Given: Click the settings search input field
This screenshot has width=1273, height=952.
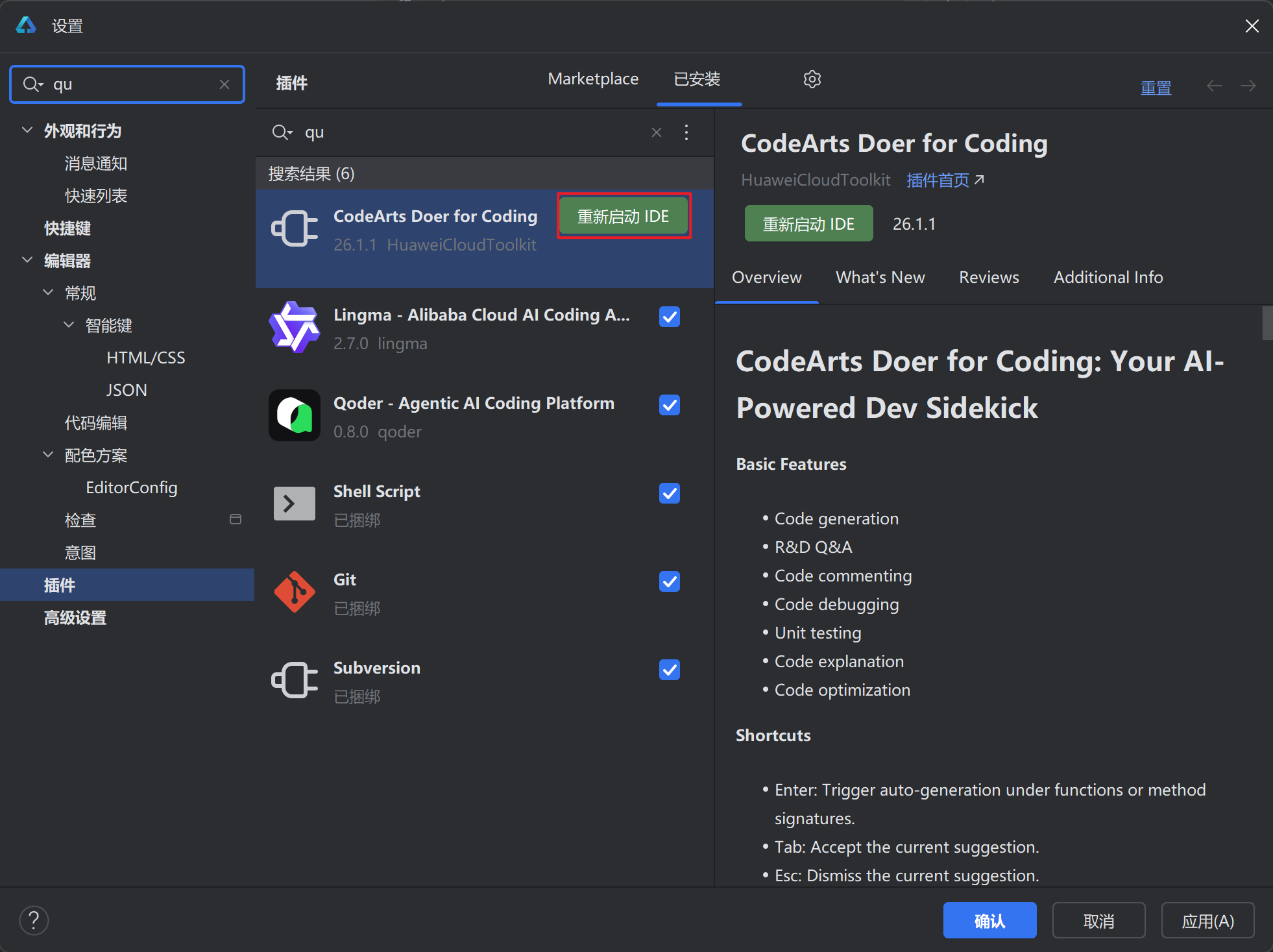Looking at the screenshot, I should 130,84.
